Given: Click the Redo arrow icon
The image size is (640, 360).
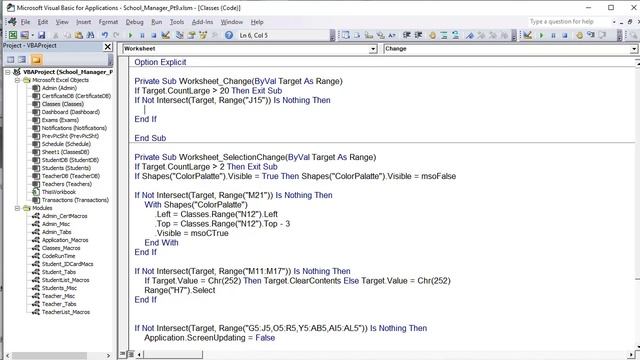Looking at the screenshot, I should click(x=116, y=36).
